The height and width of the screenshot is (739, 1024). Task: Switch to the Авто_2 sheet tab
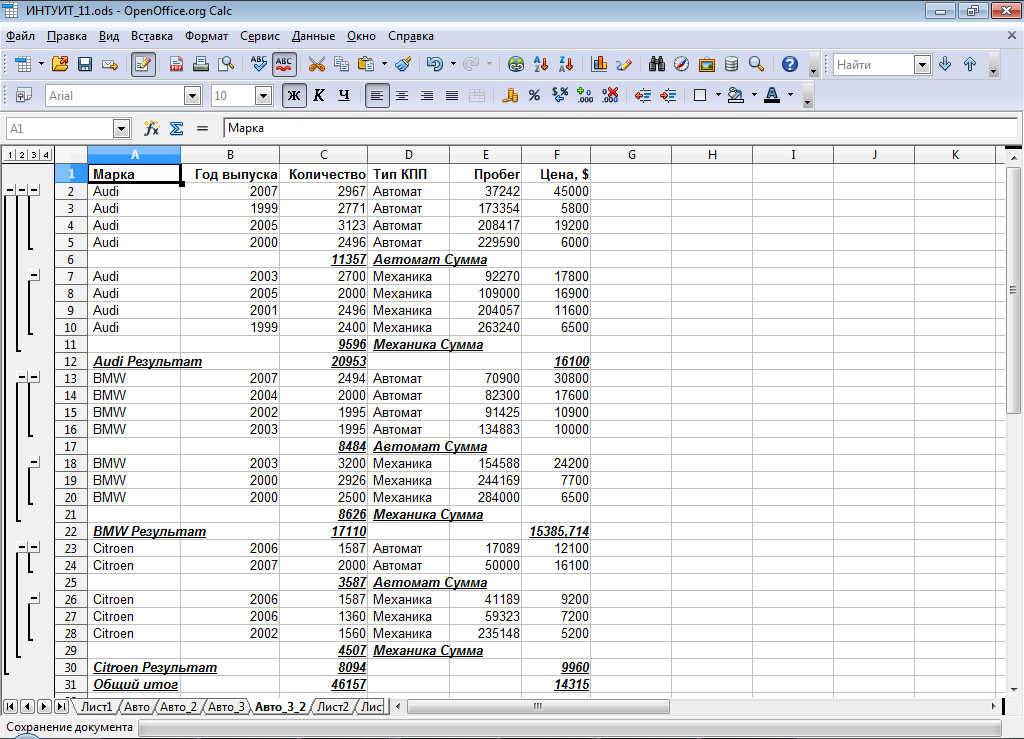pos(178,706)
